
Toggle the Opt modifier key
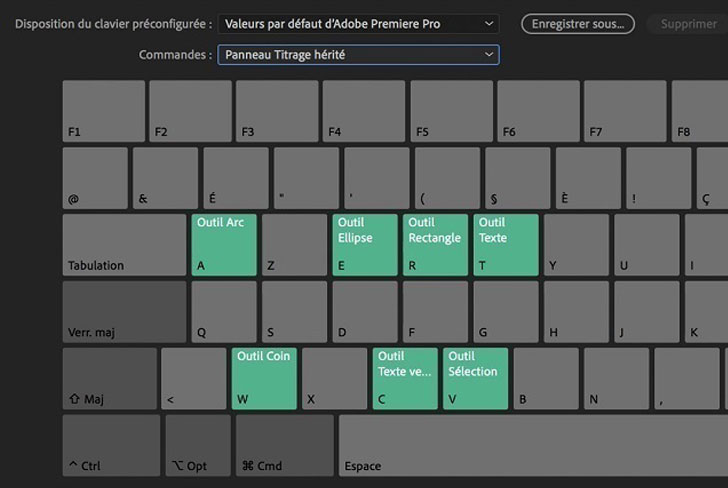[x=198, y=445]
